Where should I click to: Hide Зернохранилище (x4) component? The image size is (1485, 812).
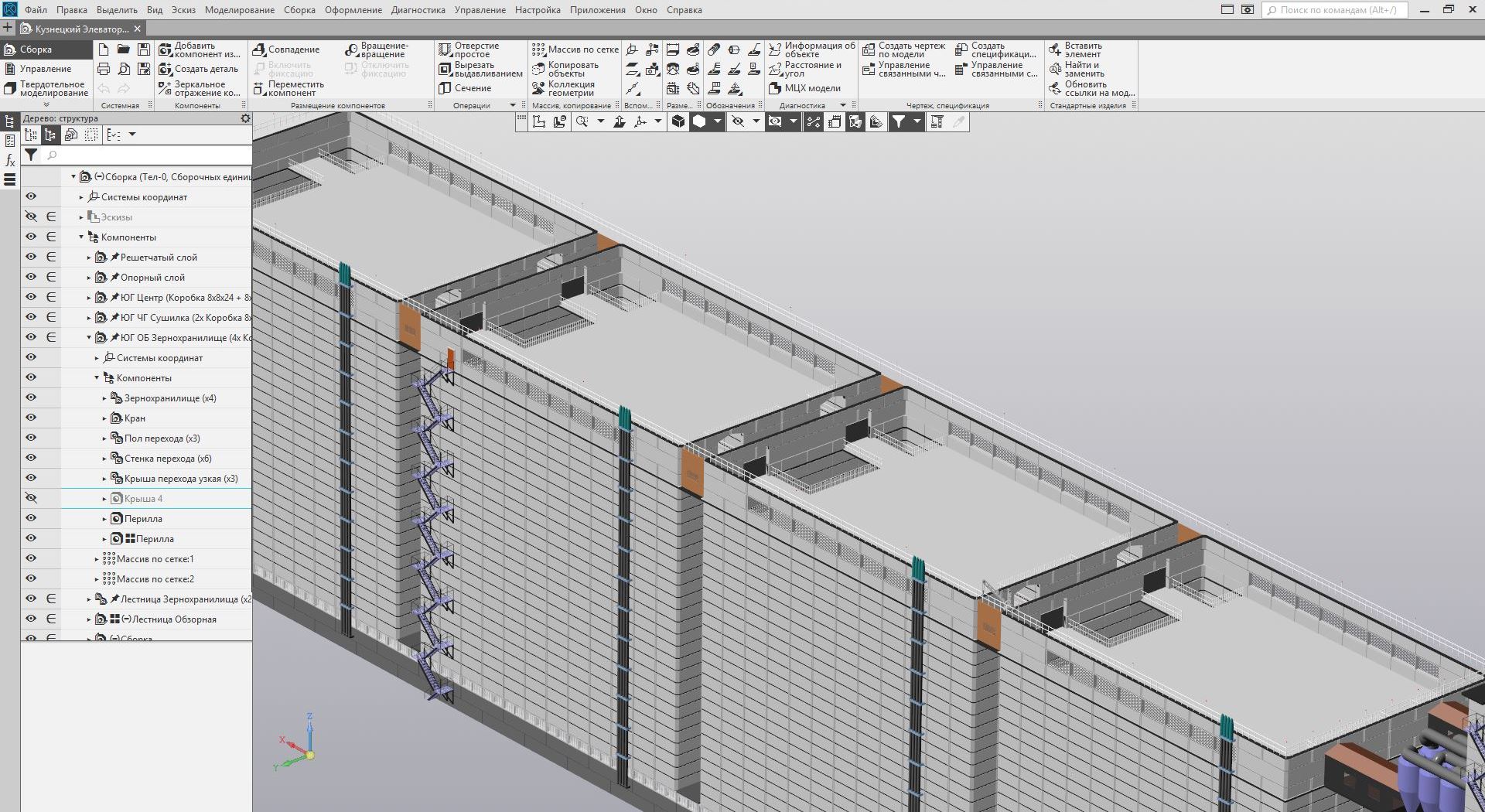(x=31, y=397)
